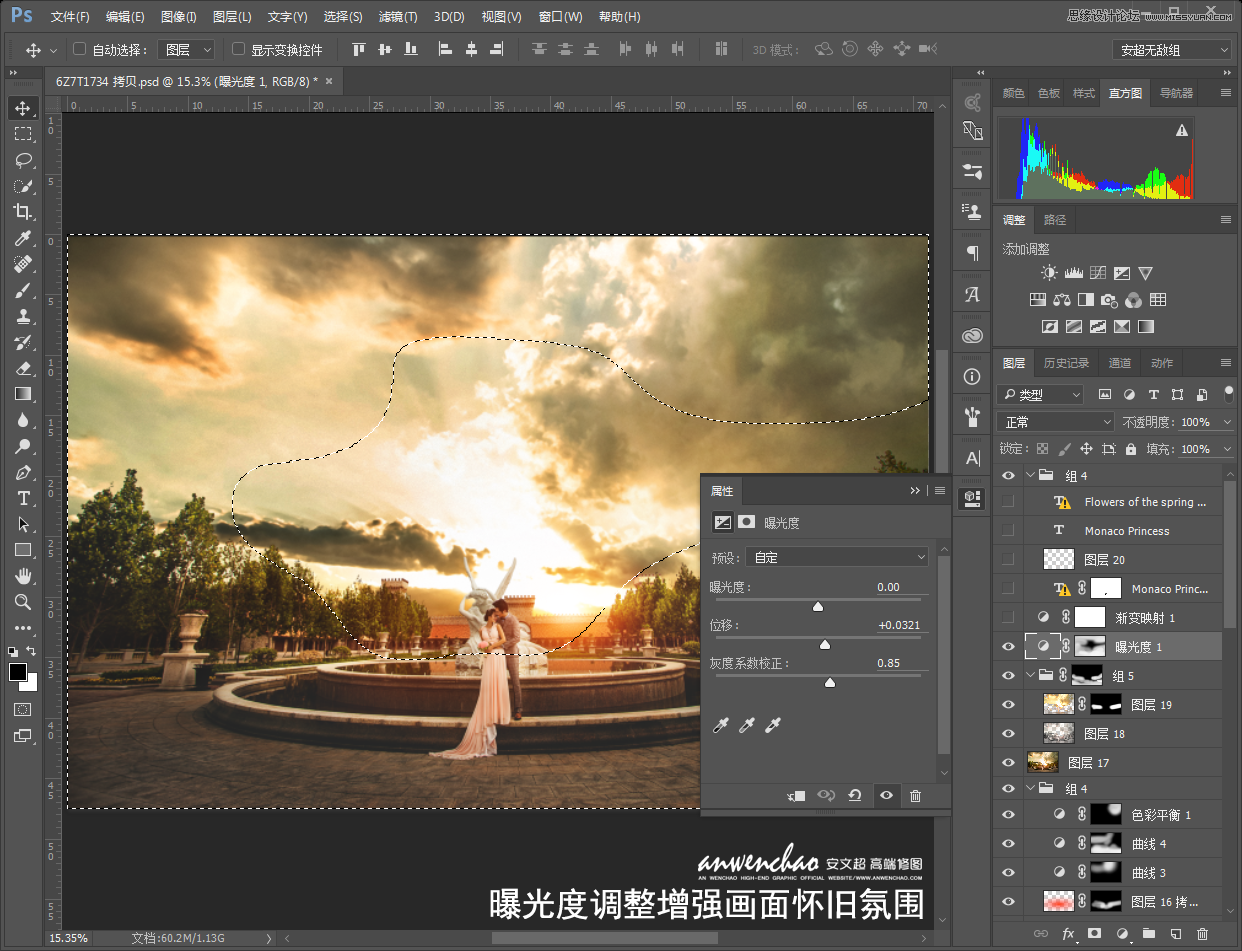Select the Spot Healing Brush tool

coord(22,264)
